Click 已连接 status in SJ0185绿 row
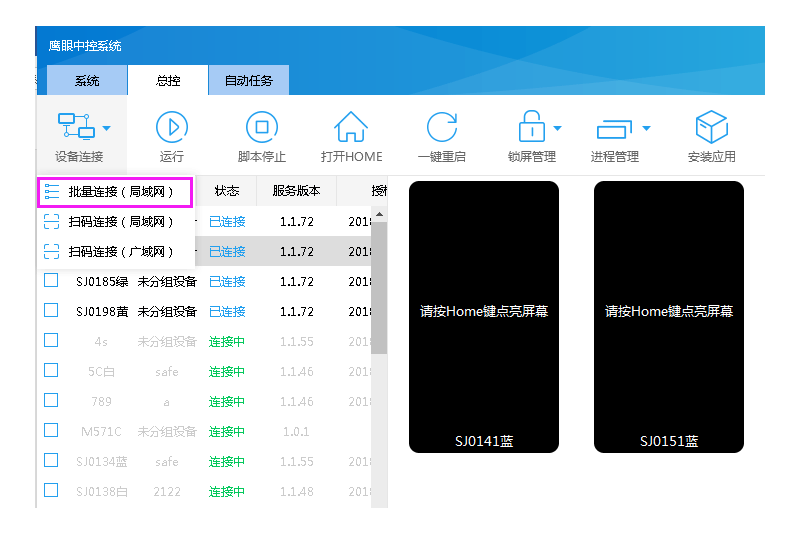The height and width of the screenshot is (533, 800). tap(228, 282)
